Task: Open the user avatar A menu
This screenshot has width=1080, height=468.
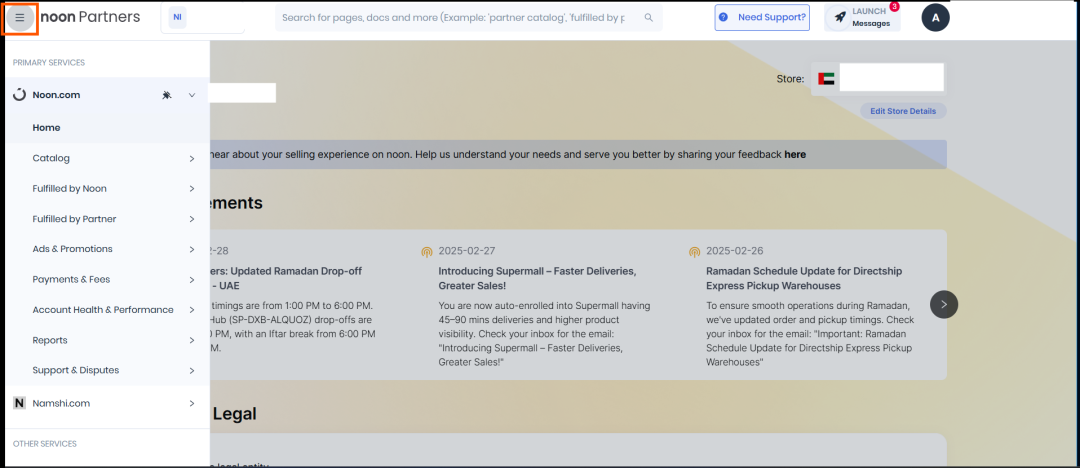Action: 935,18
